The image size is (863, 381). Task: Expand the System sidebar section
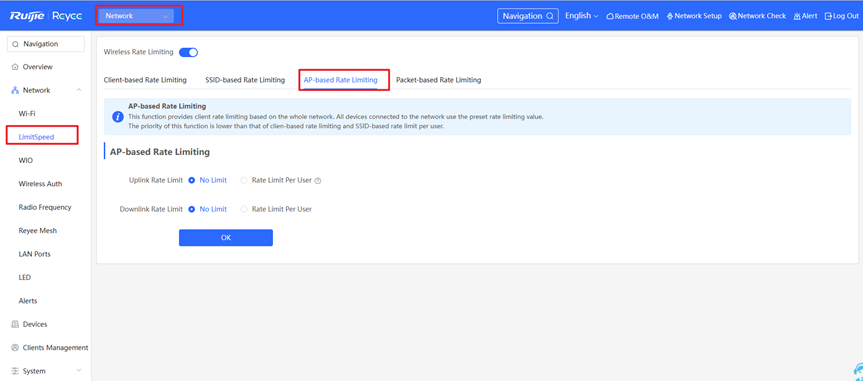(79, 371)
